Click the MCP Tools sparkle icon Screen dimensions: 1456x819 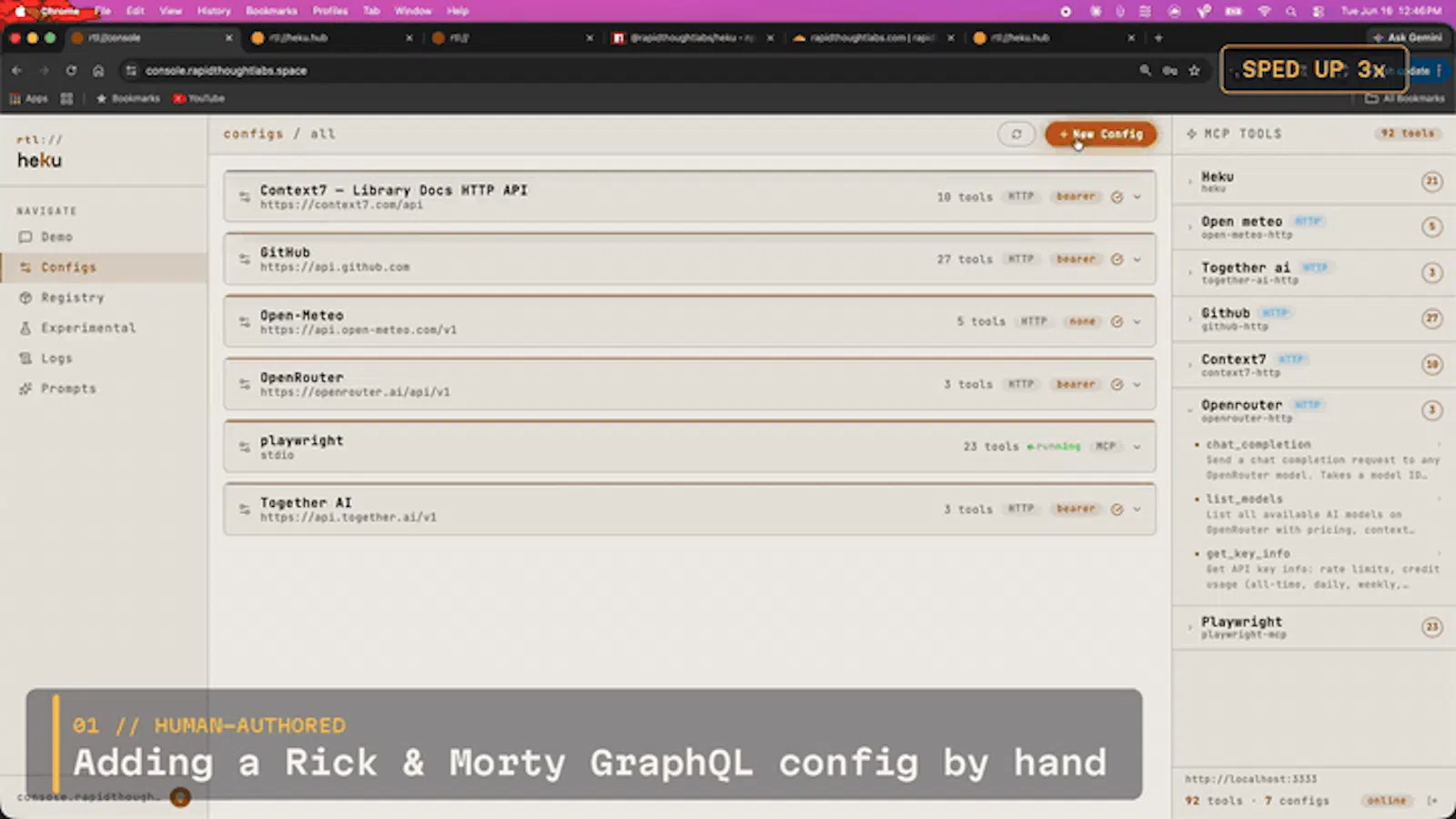coord(1191,134)
